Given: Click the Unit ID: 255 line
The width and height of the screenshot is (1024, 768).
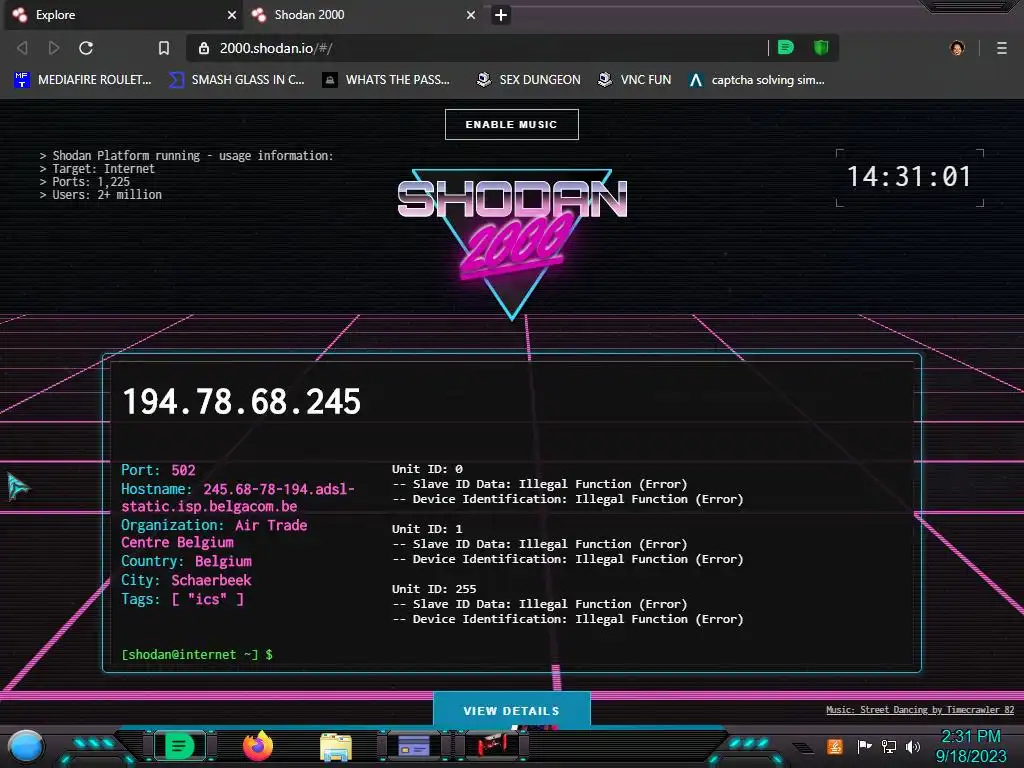Looking at the screenshot, I should tap(434, 589).
